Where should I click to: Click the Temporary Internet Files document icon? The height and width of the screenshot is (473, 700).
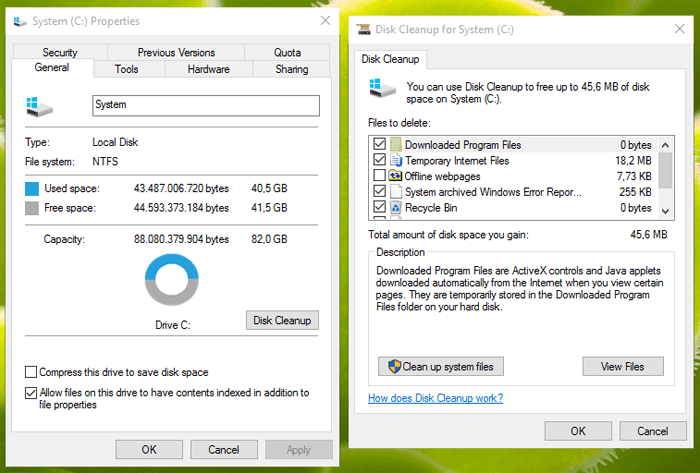[x=396, y=160]
